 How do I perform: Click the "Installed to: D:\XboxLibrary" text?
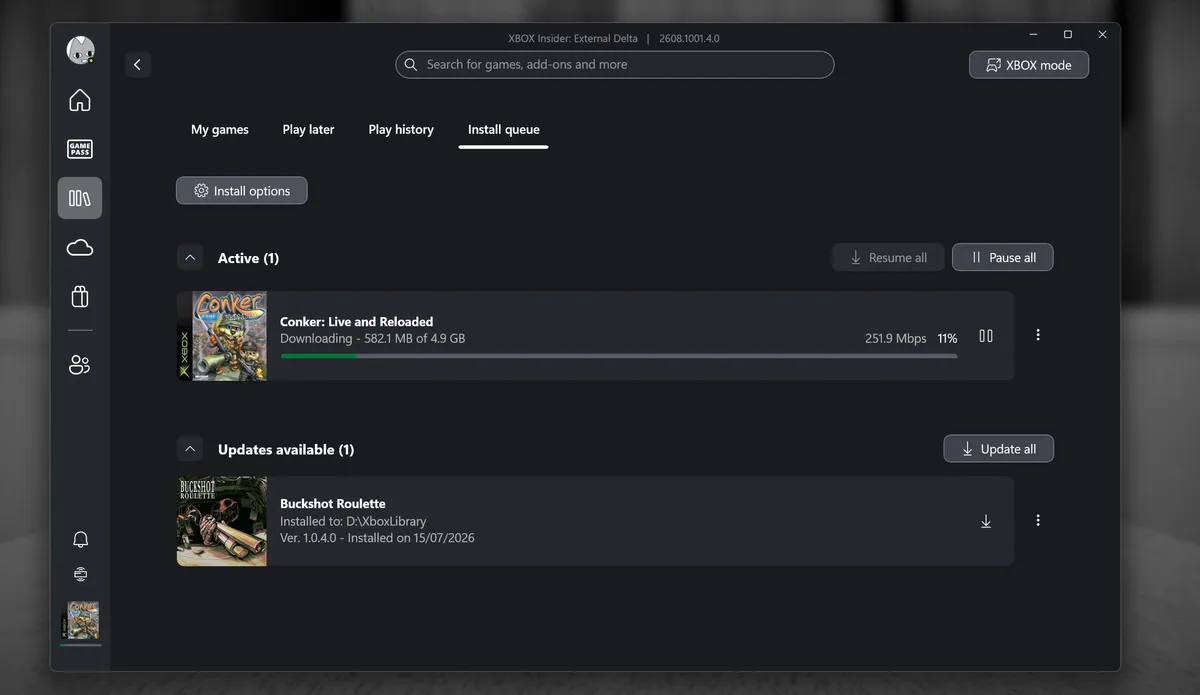[x=353, y=521]
